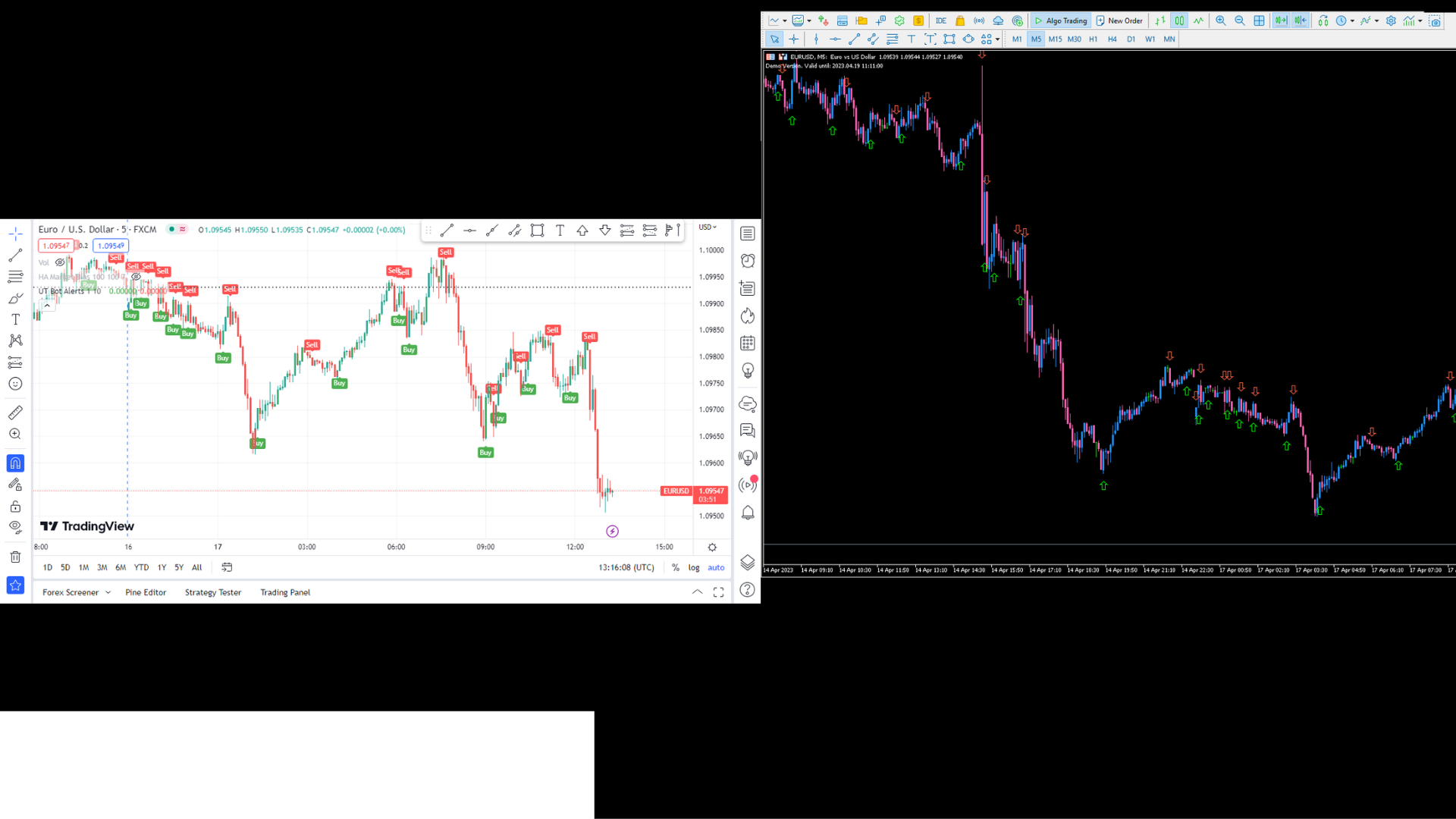Toggle visibility of the Vol indicator

(61, 262)
